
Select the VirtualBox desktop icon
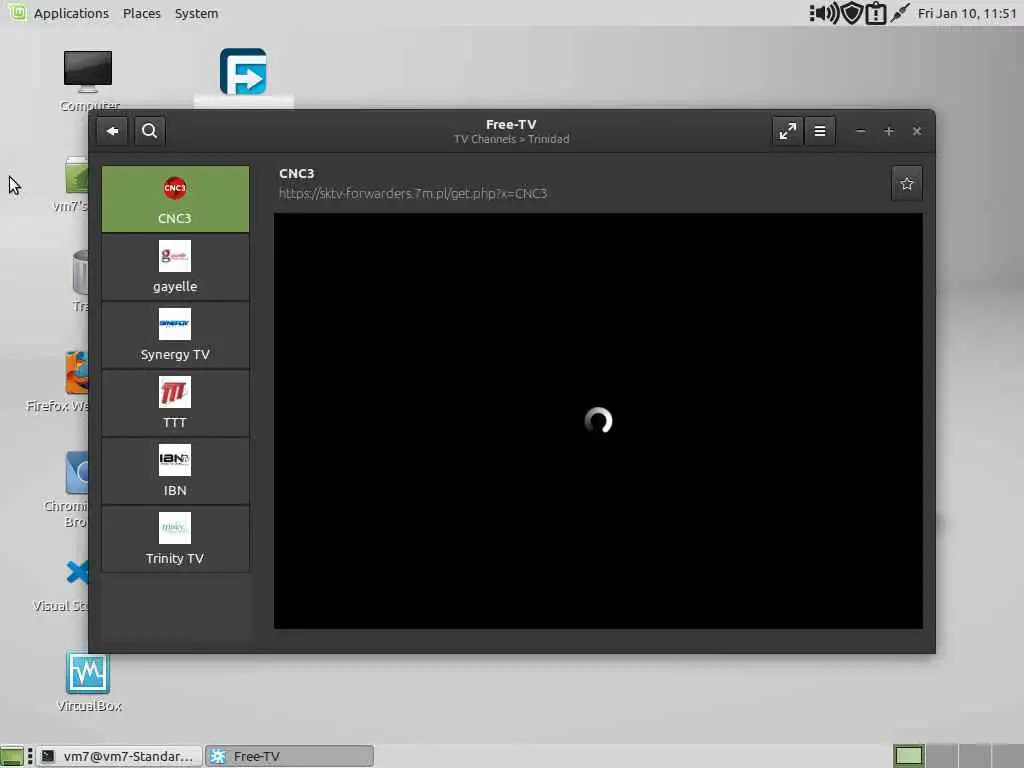click(88, 681)
